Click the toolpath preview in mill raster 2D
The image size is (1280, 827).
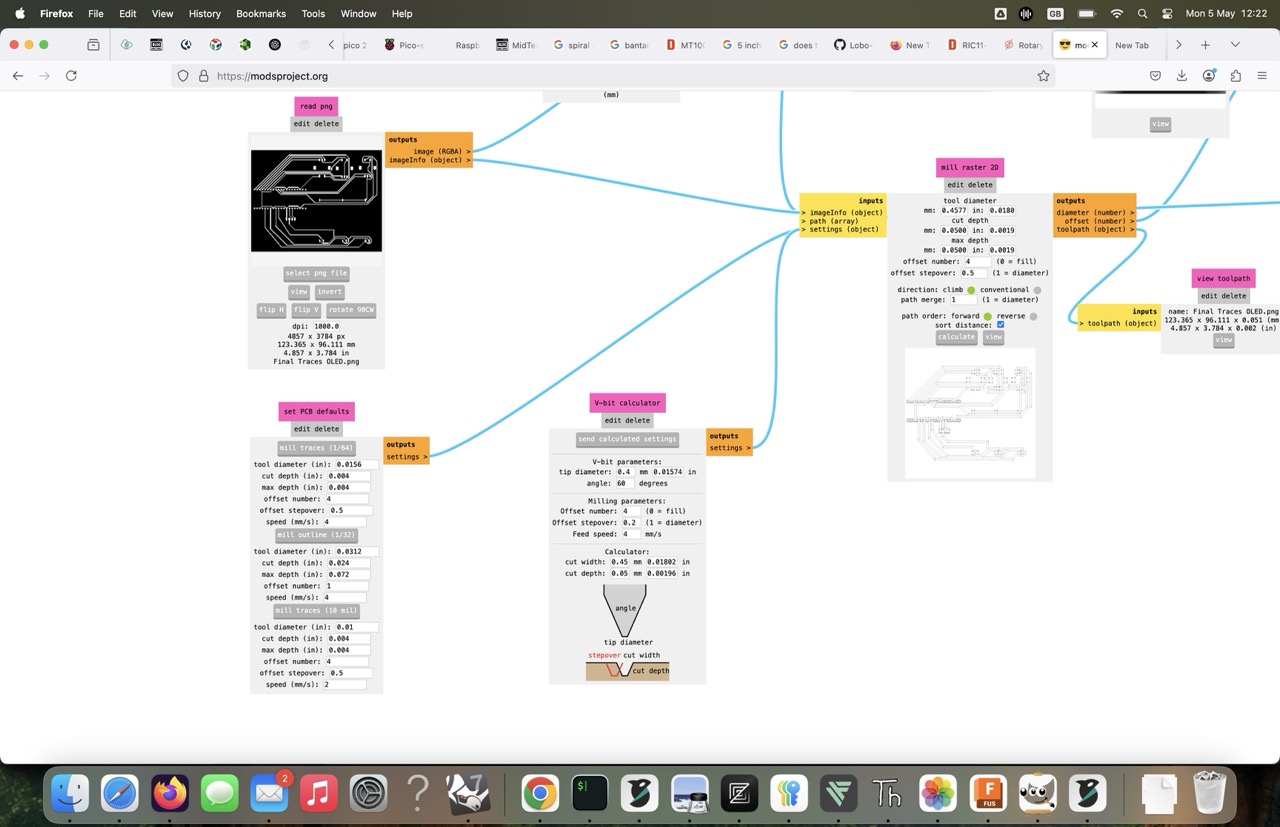pyautogui.click(x=970, y=413)
